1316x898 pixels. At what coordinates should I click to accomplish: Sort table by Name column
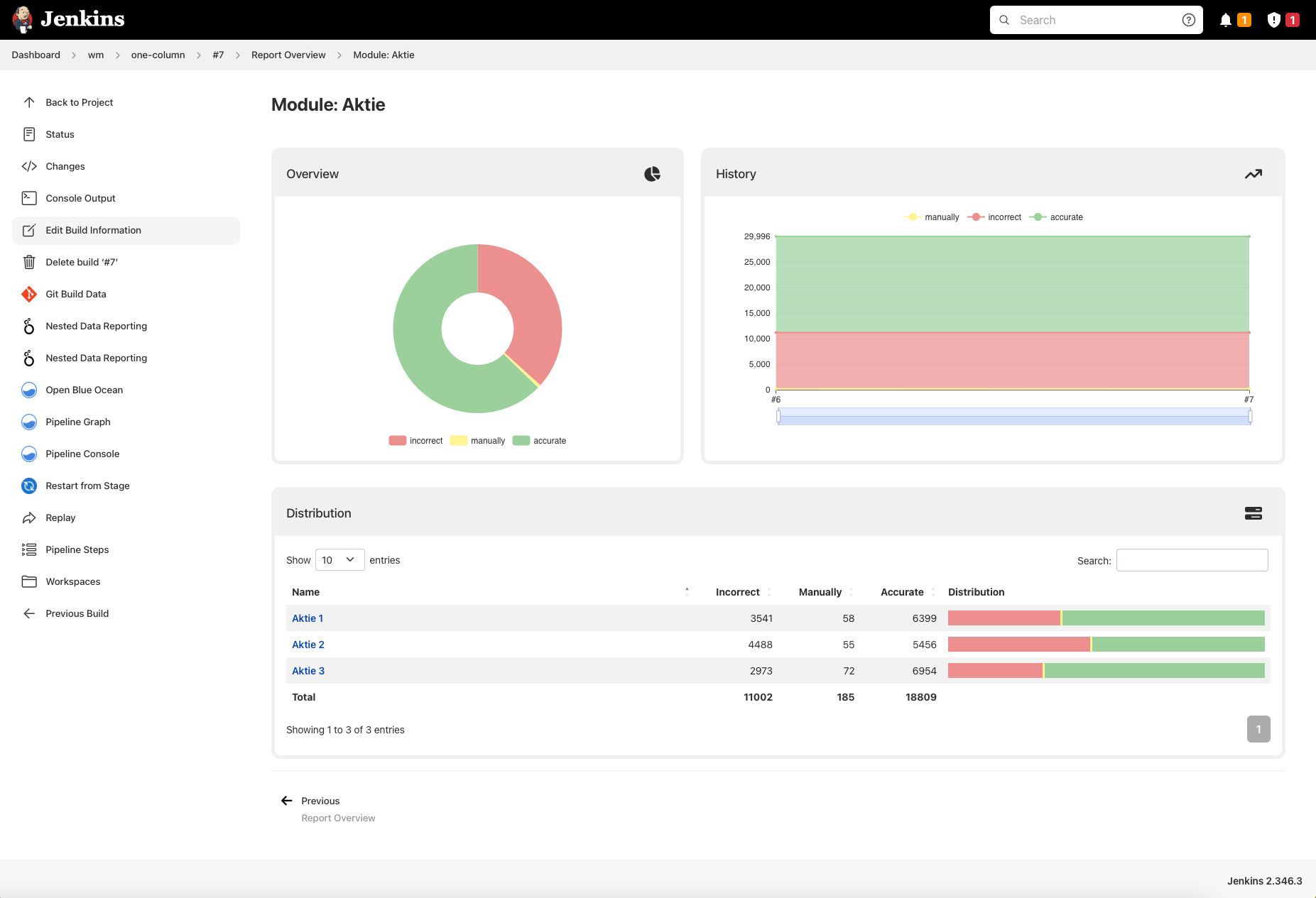click(x=489, y=592)
